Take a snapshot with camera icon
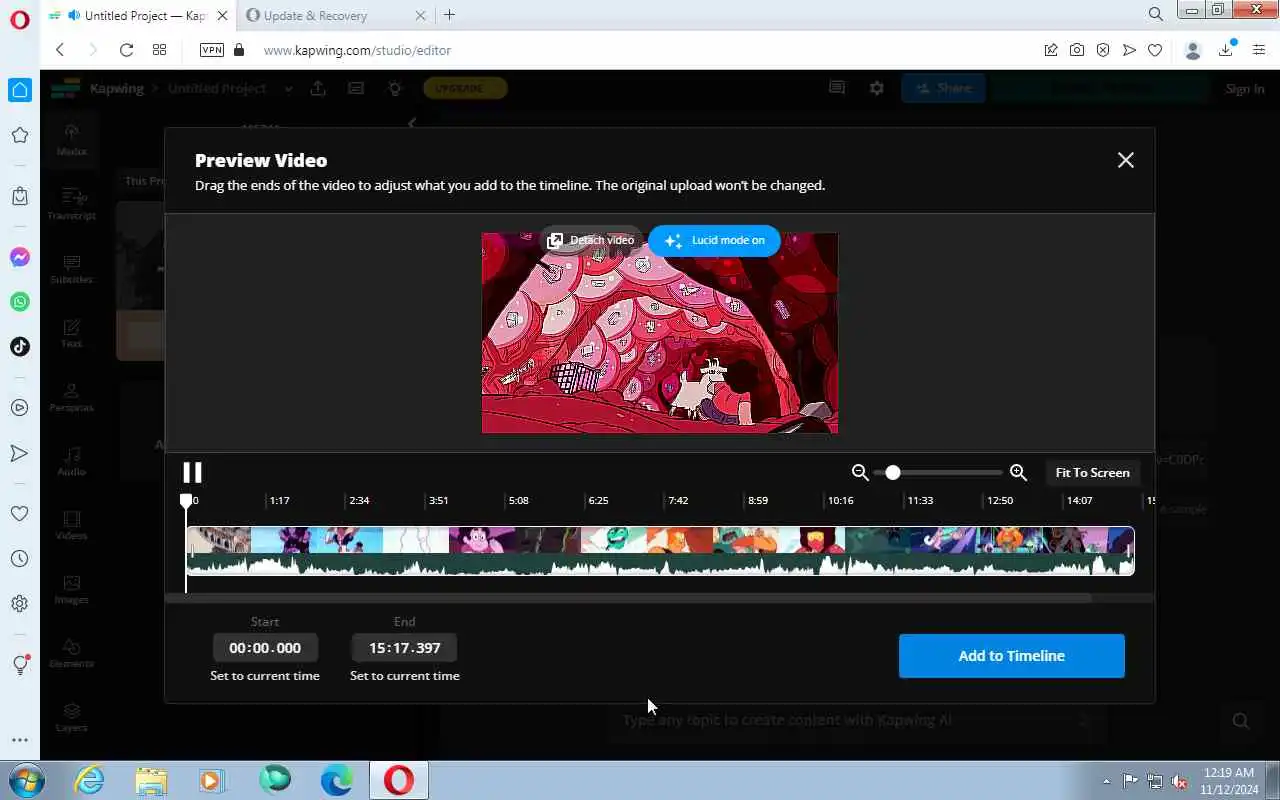1280x800 pixels. point(1077,50)
